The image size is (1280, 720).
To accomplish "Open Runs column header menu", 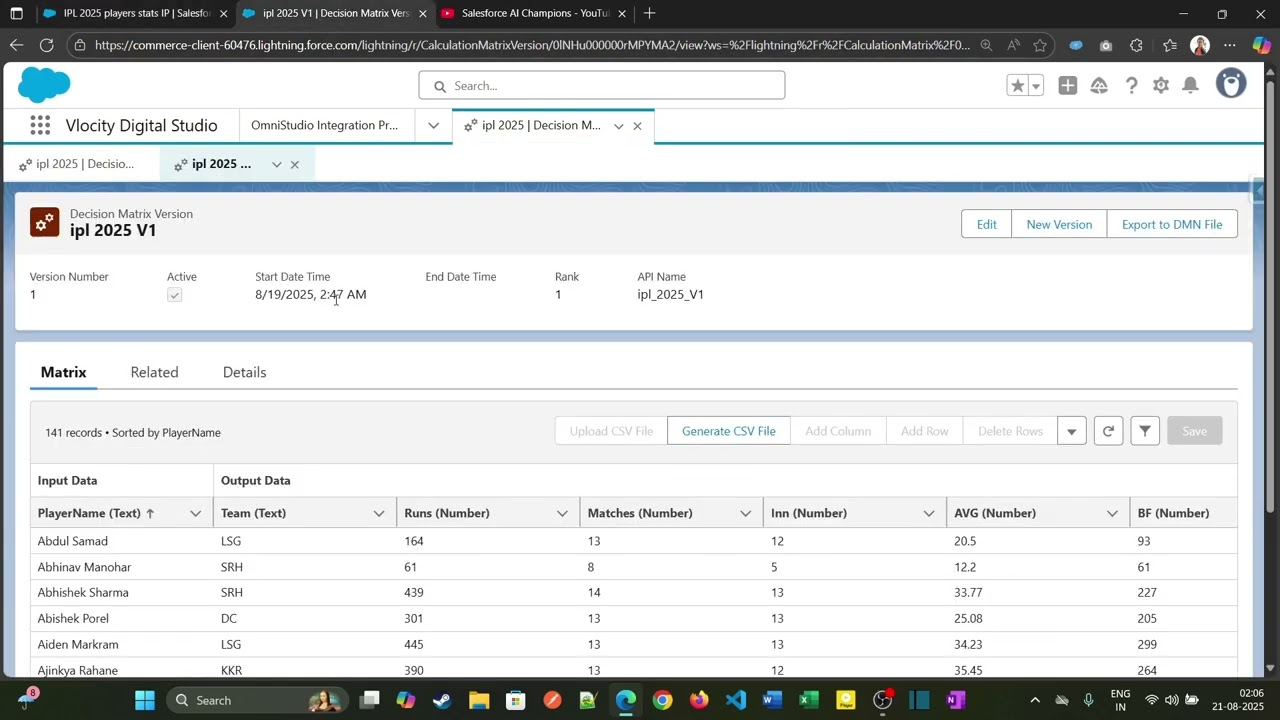I will (562, 513).
